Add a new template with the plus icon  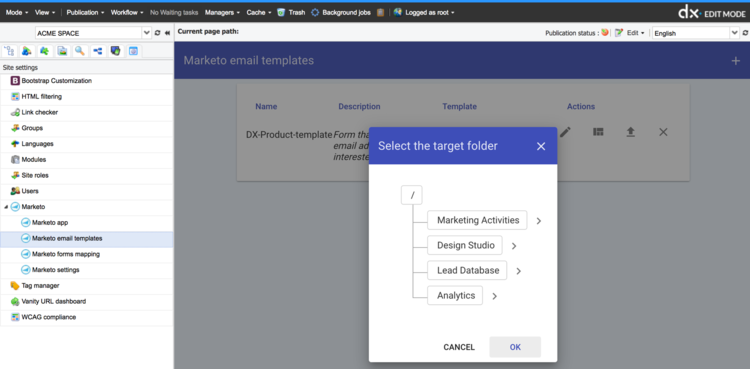[736, 61]
